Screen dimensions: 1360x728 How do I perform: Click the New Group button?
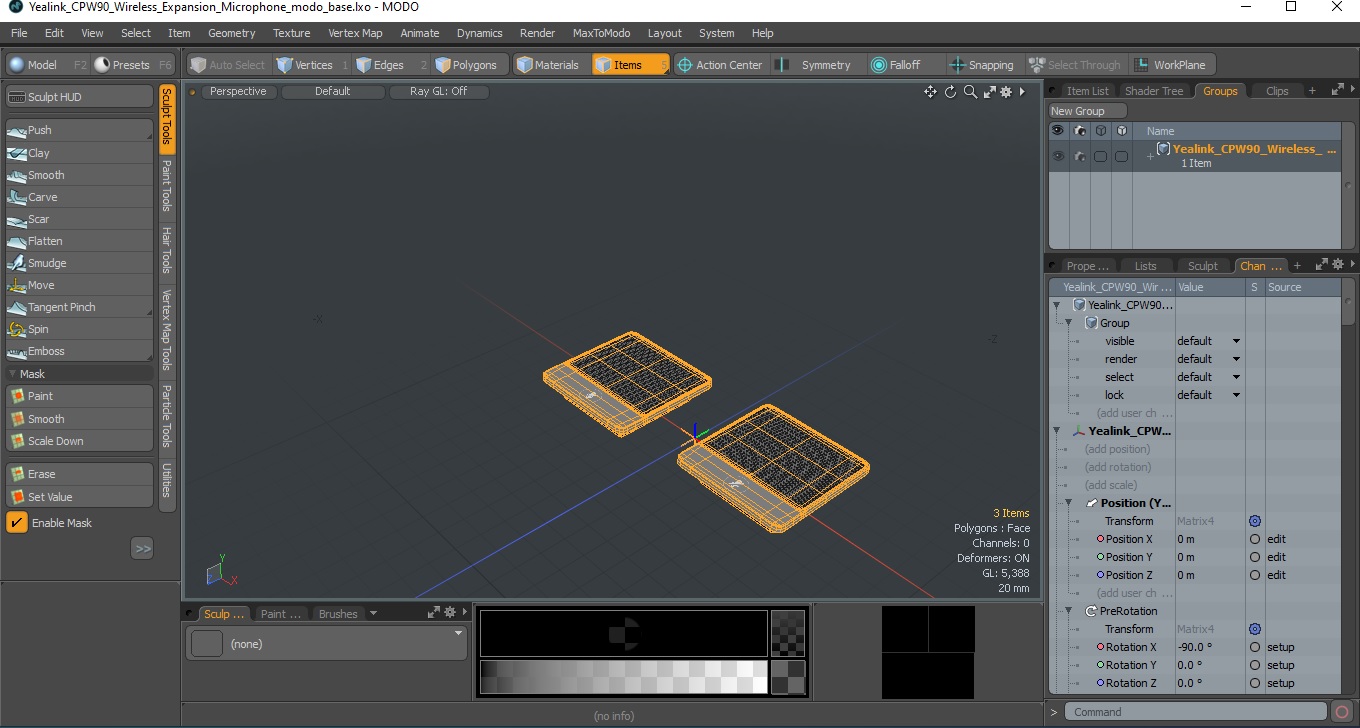click(1086, 111)
